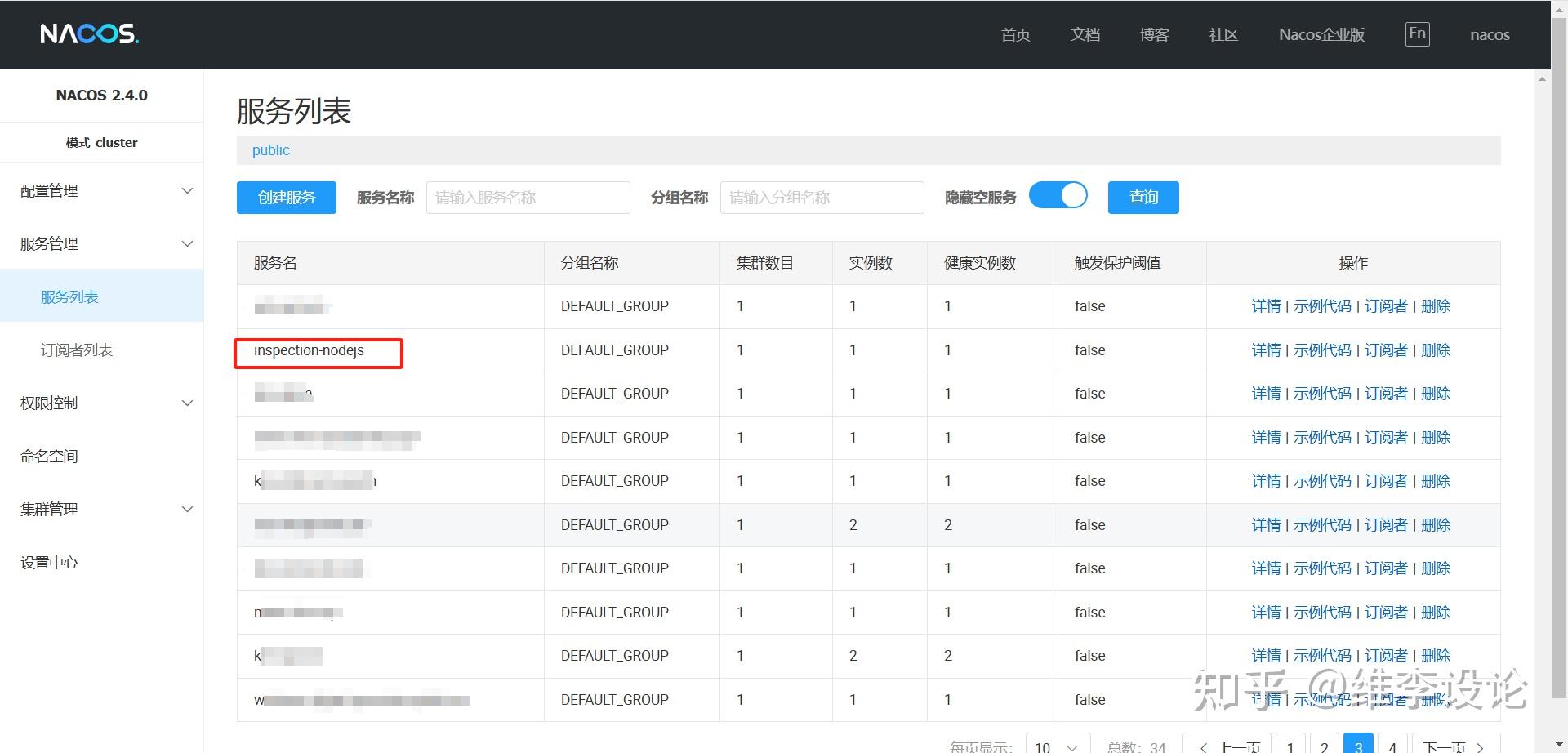Expand the 权限控制 sidebar section
This screenshot has width=1568, height=753.
click(49, 403)
